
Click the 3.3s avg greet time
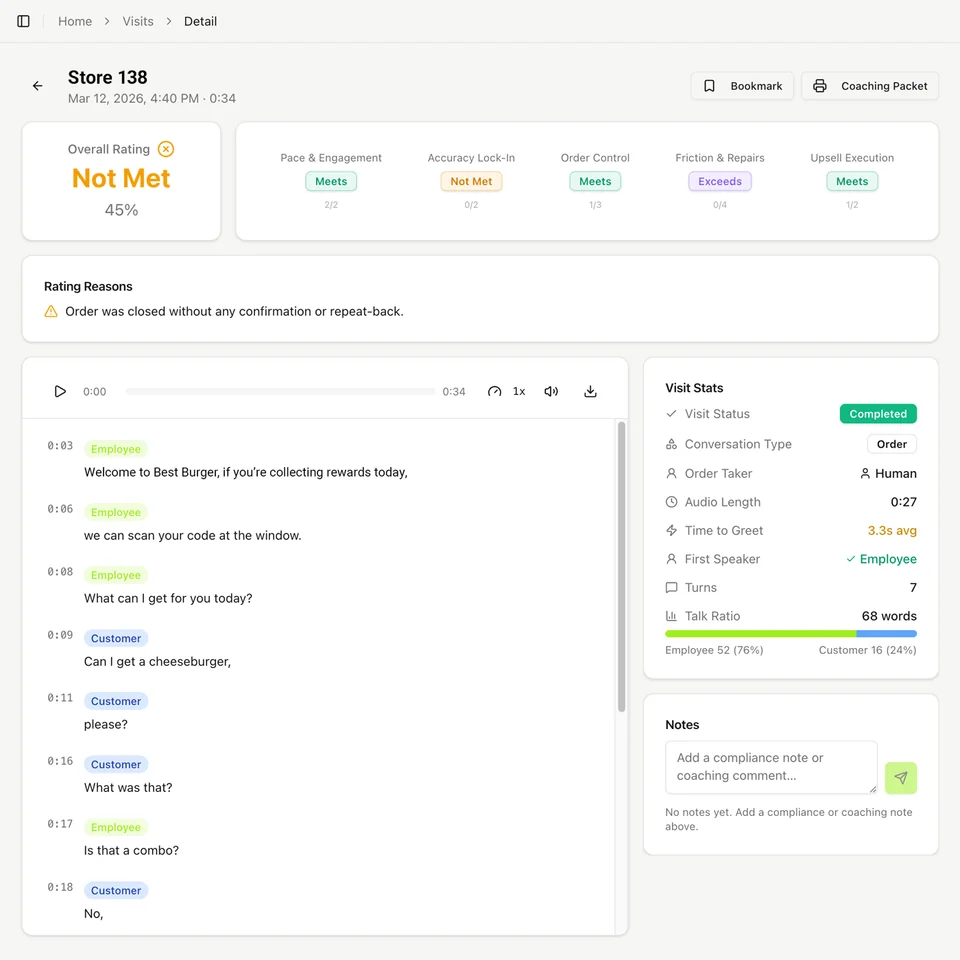892,530
